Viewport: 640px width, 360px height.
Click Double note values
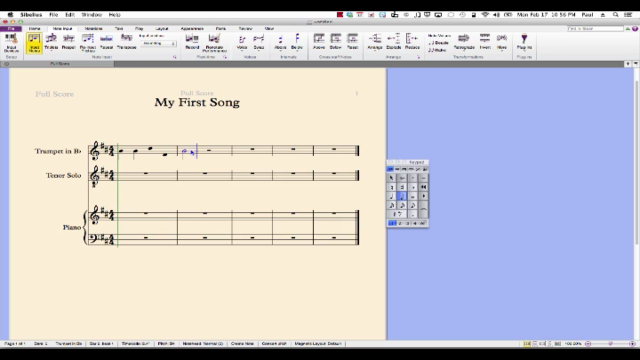tap(438, 43)
